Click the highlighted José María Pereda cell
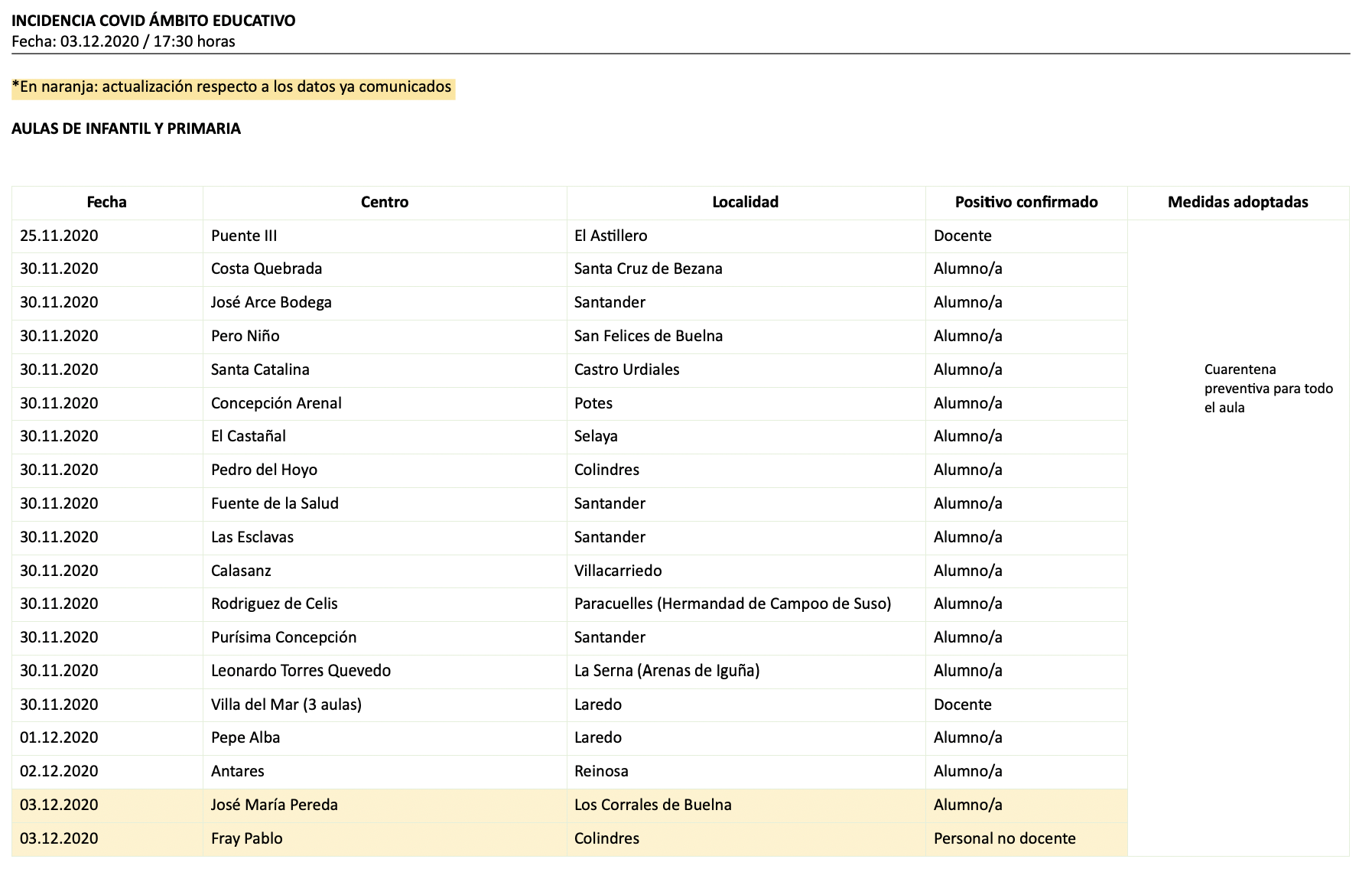1372x872 pixels. click(x=274, y=805)
